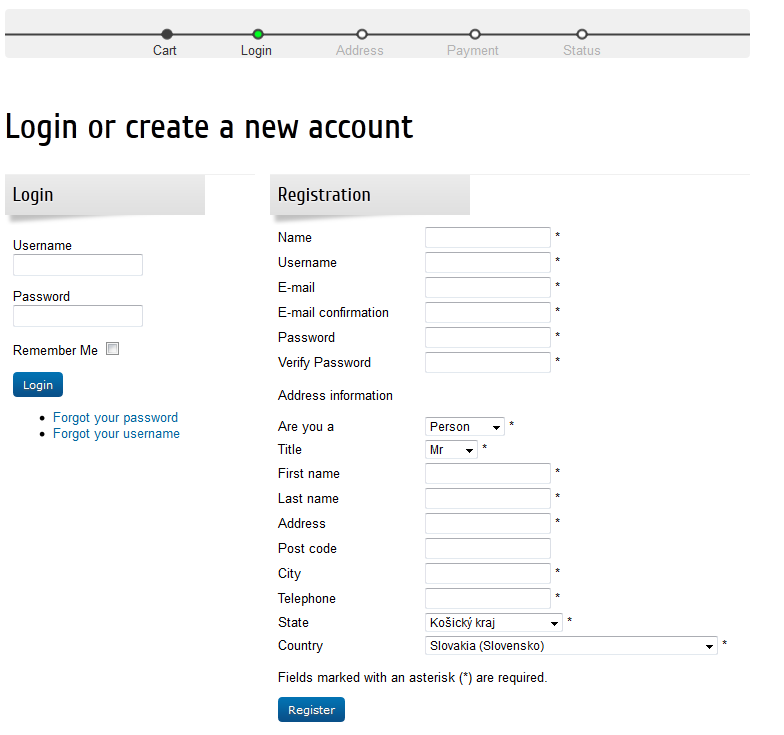Open the Forgot your password link
784x735 pixels.
tap(116, 418)
